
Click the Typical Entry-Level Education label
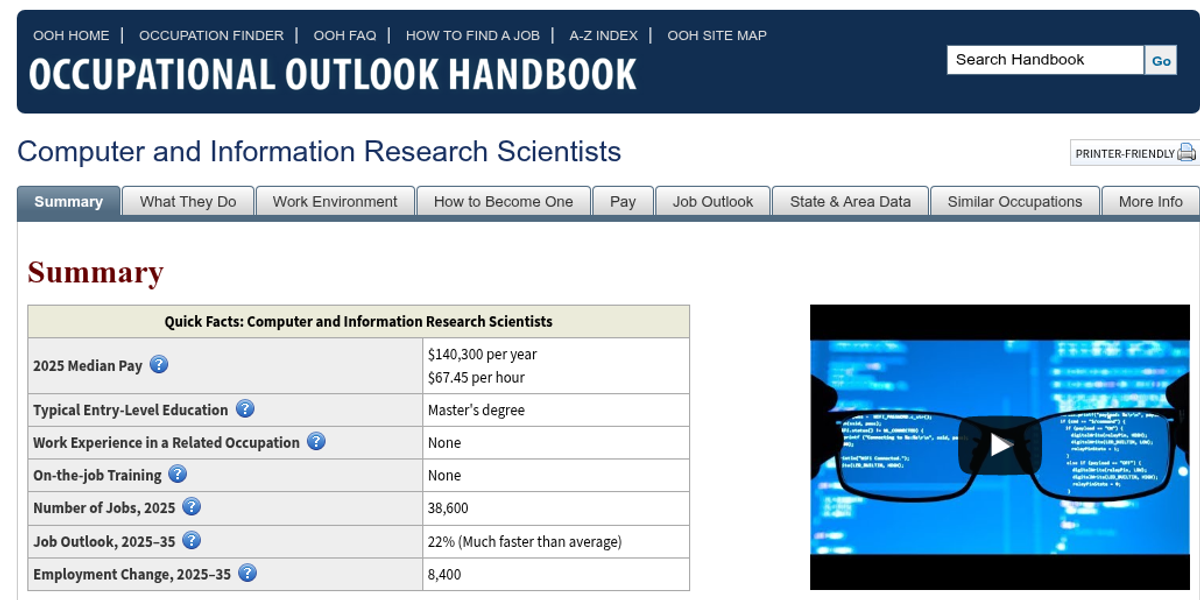pyautogui.click(x=131, y=410)
